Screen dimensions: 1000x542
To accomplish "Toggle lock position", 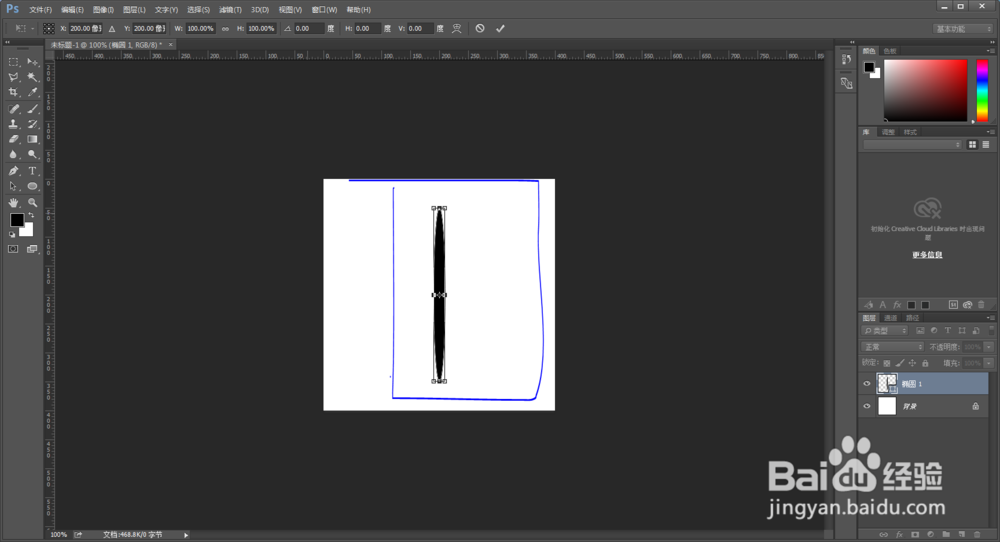I will pyautogui.click(x=912, y=363).
